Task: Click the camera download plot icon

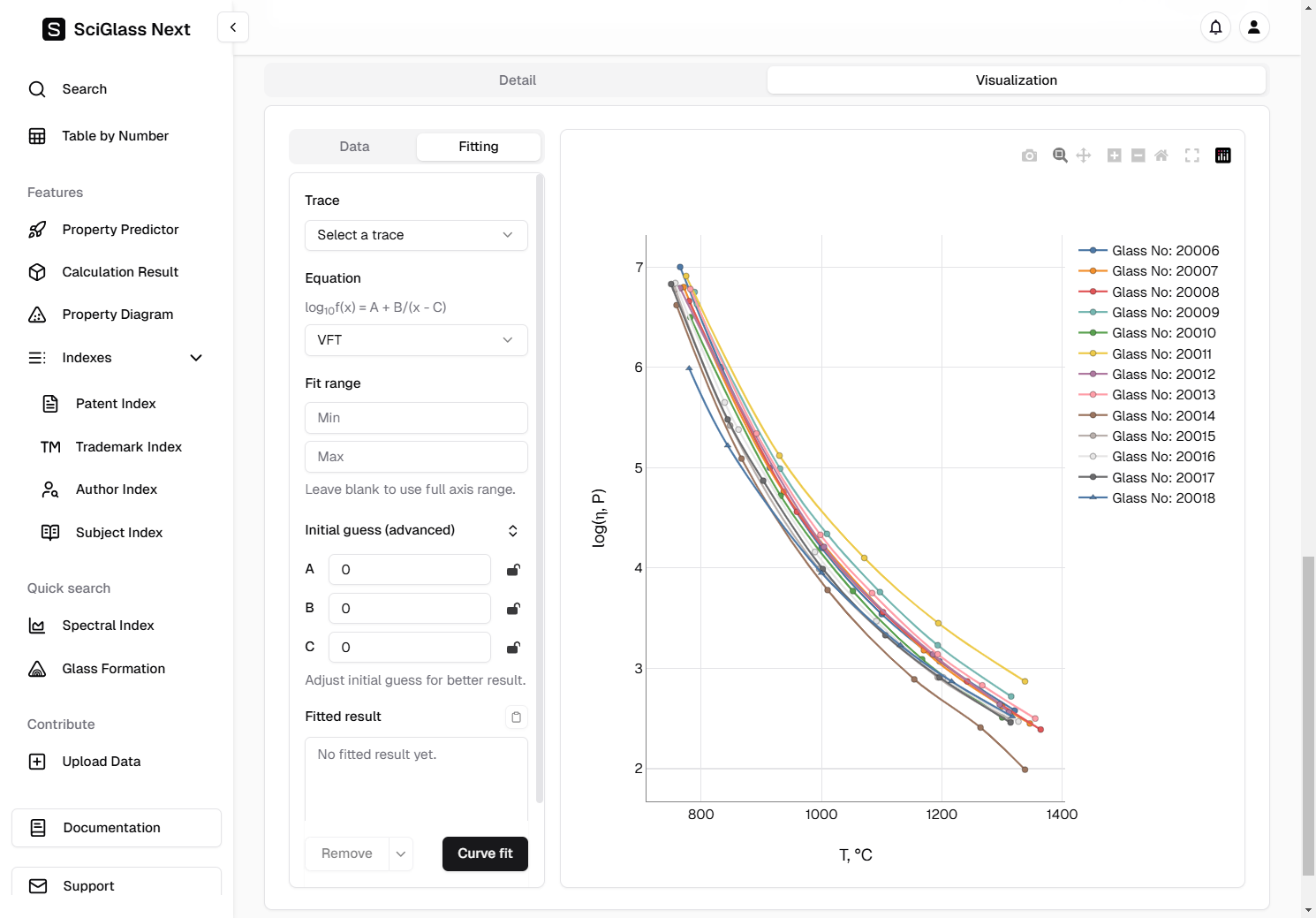Action: coord(1029,156)
